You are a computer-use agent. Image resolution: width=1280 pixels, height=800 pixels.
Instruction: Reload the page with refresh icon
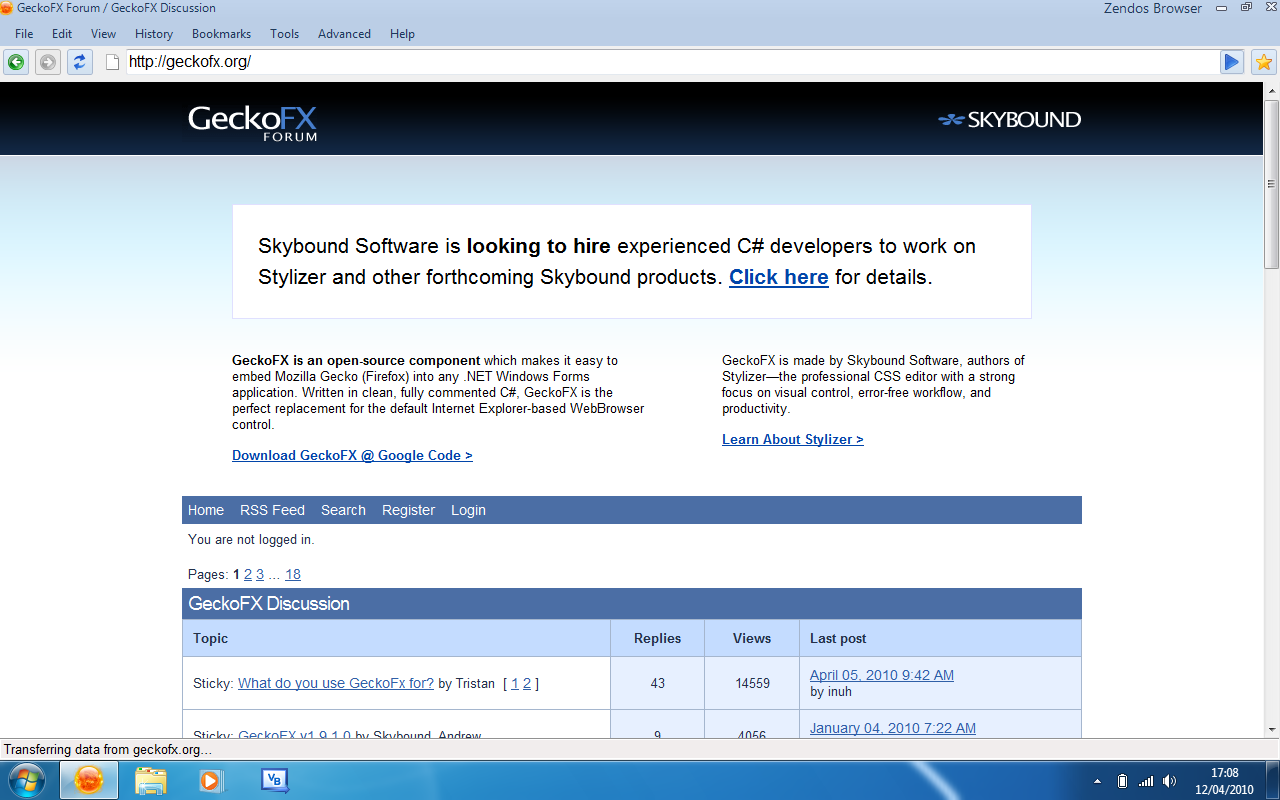[x=80, y=62]
